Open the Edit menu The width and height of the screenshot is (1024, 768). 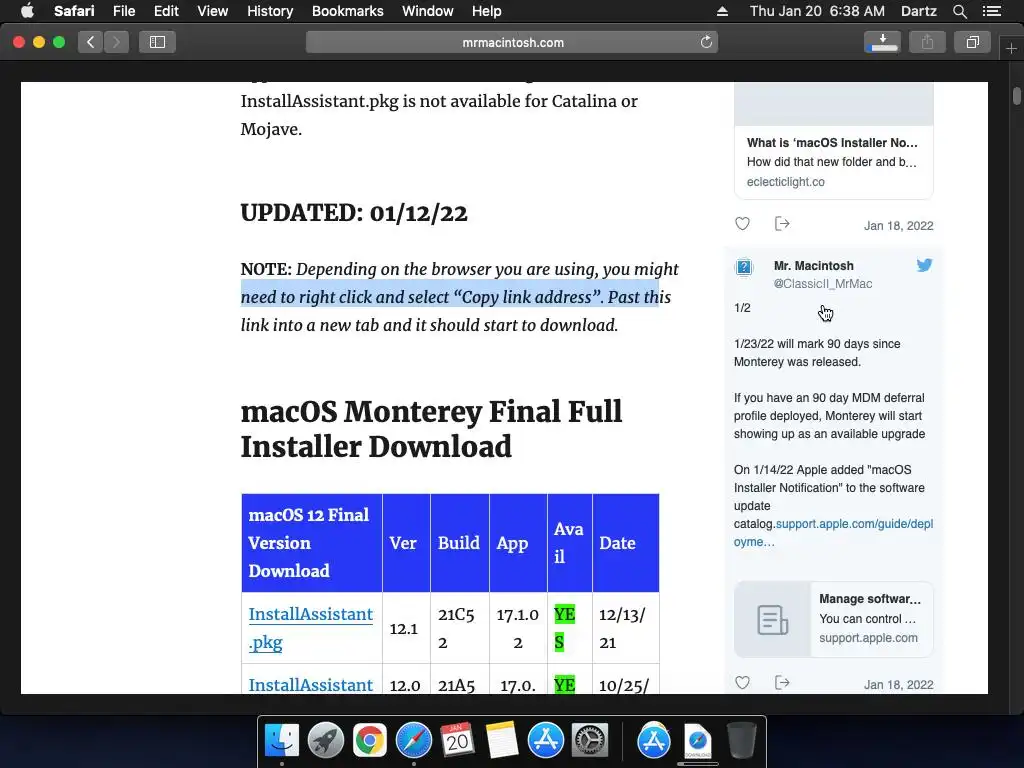(x=166, y=11)
